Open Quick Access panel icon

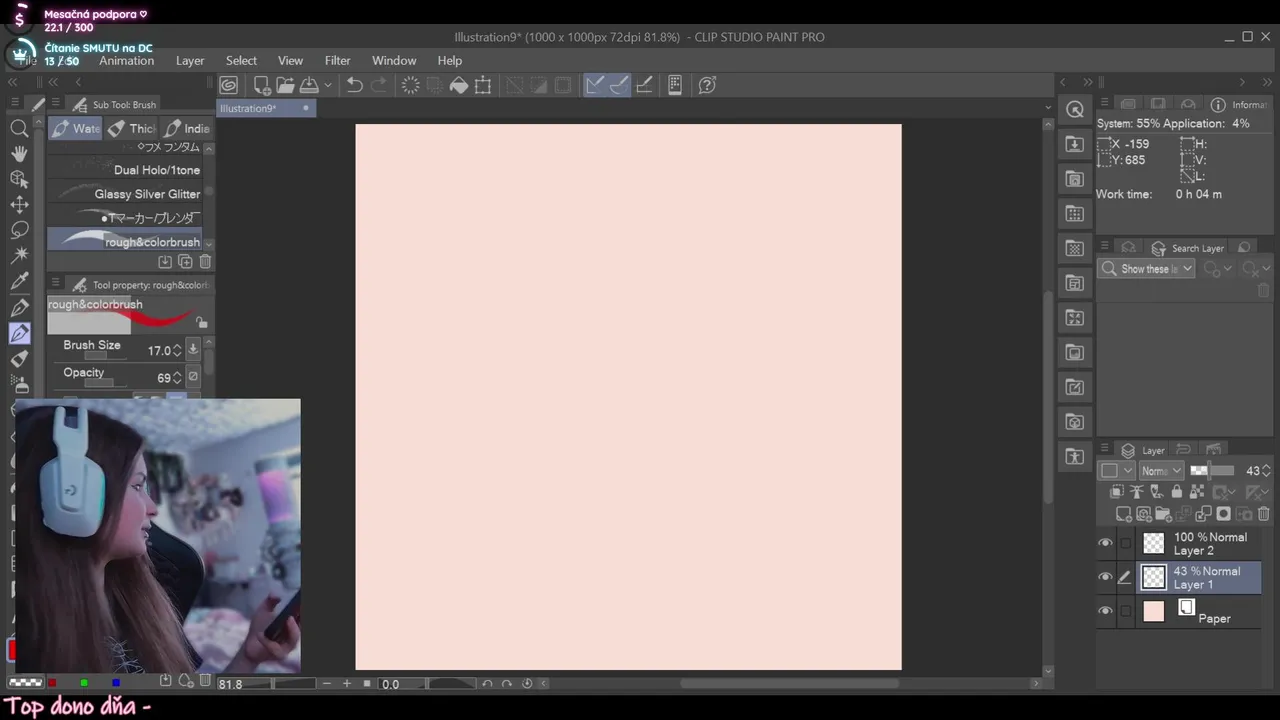click(x=1075, y=110)
